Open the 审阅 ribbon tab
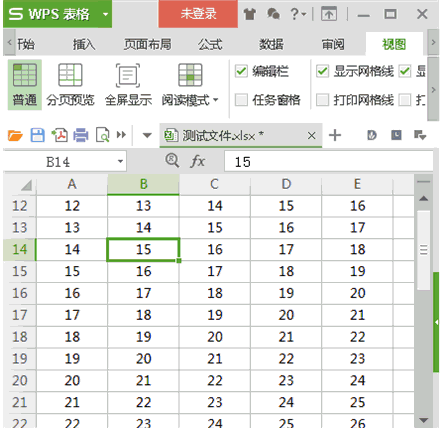 [333, 44]
